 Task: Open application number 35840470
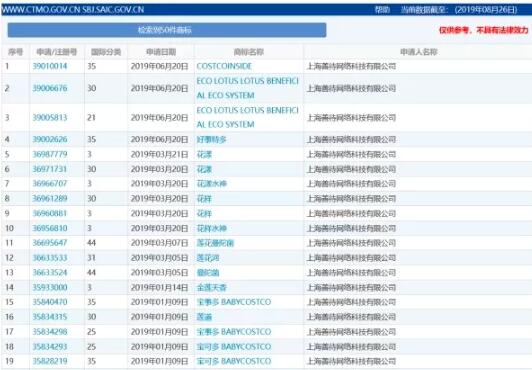tap(50, 302)
